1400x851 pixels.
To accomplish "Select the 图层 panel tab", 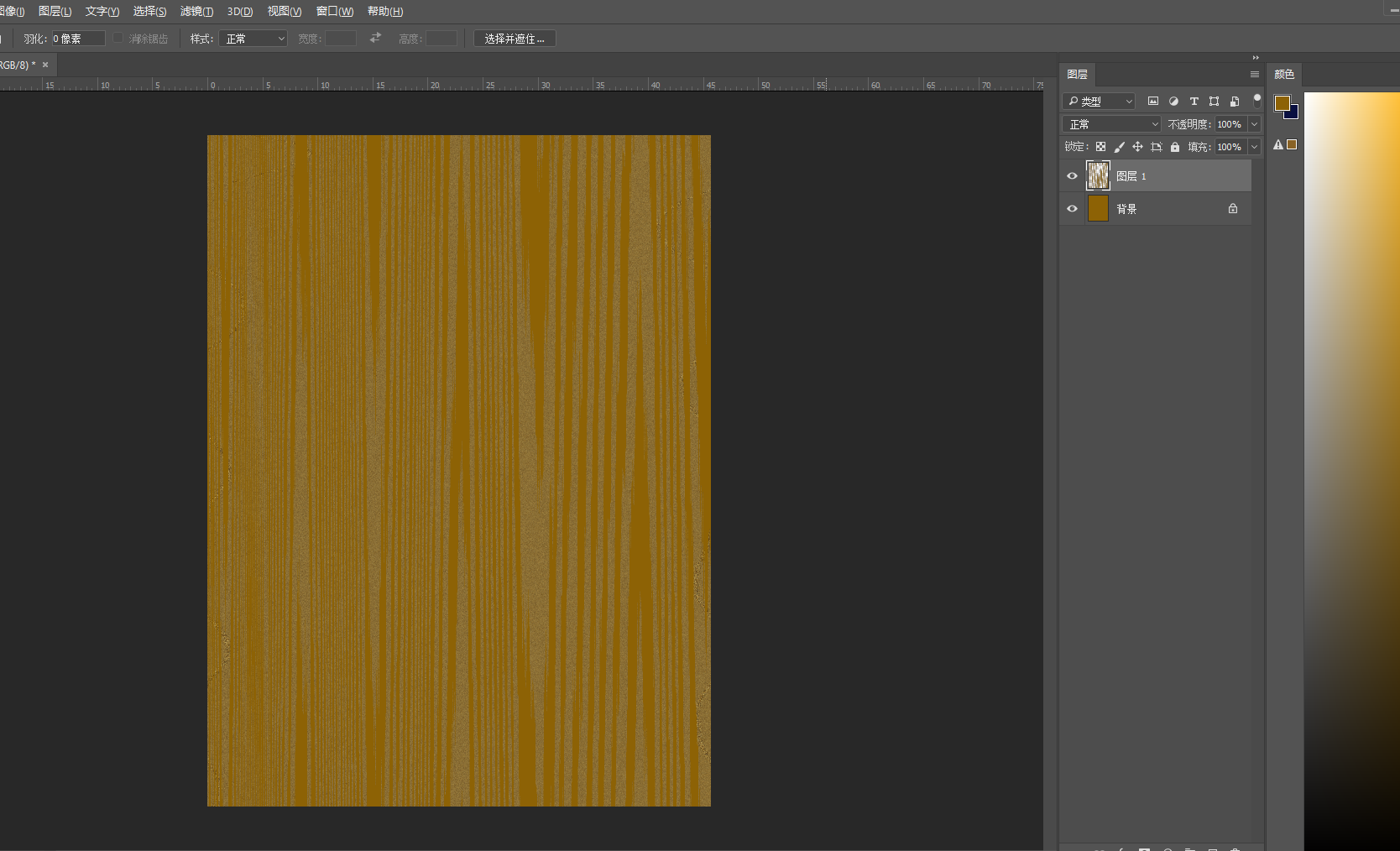I will (x=1077, y=75).
